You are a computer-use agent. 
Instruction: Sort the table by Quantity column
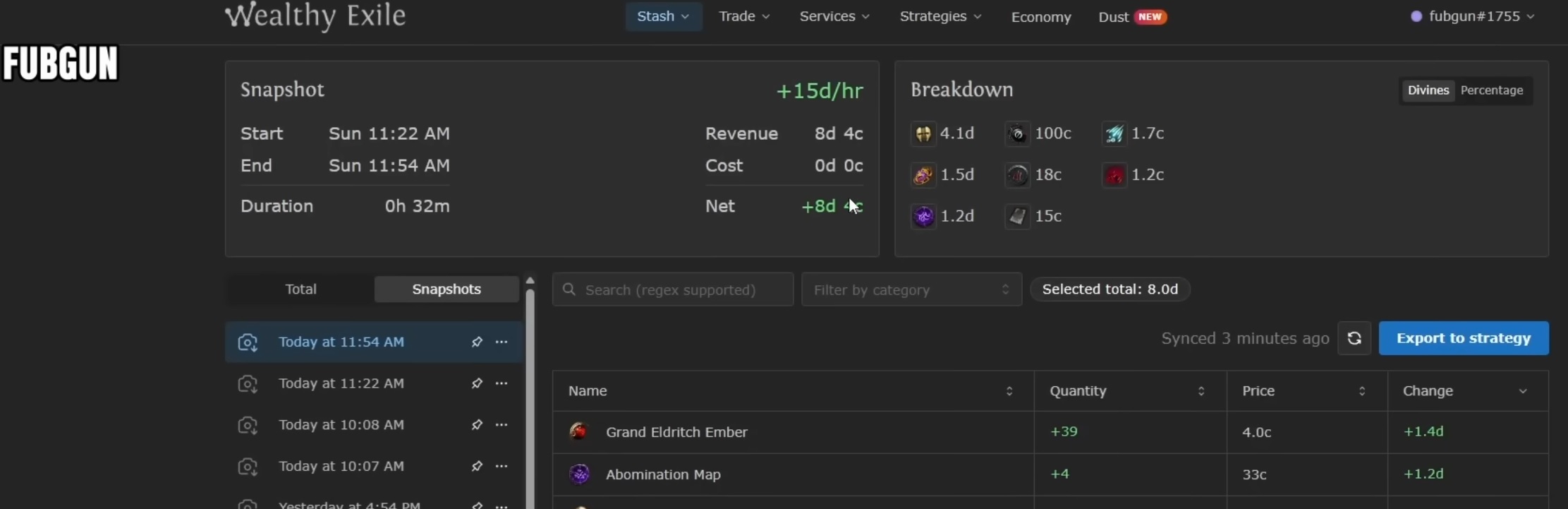1130,391
